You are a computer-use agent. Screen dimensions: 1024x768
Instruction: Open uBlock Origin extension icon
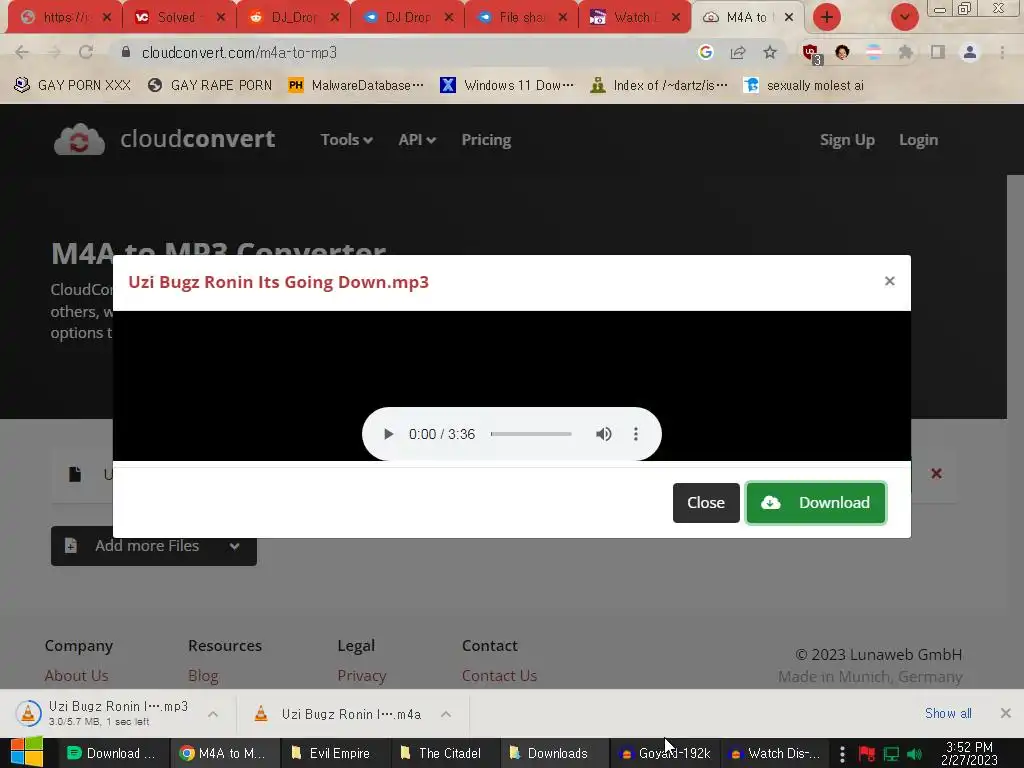[811, 53]
